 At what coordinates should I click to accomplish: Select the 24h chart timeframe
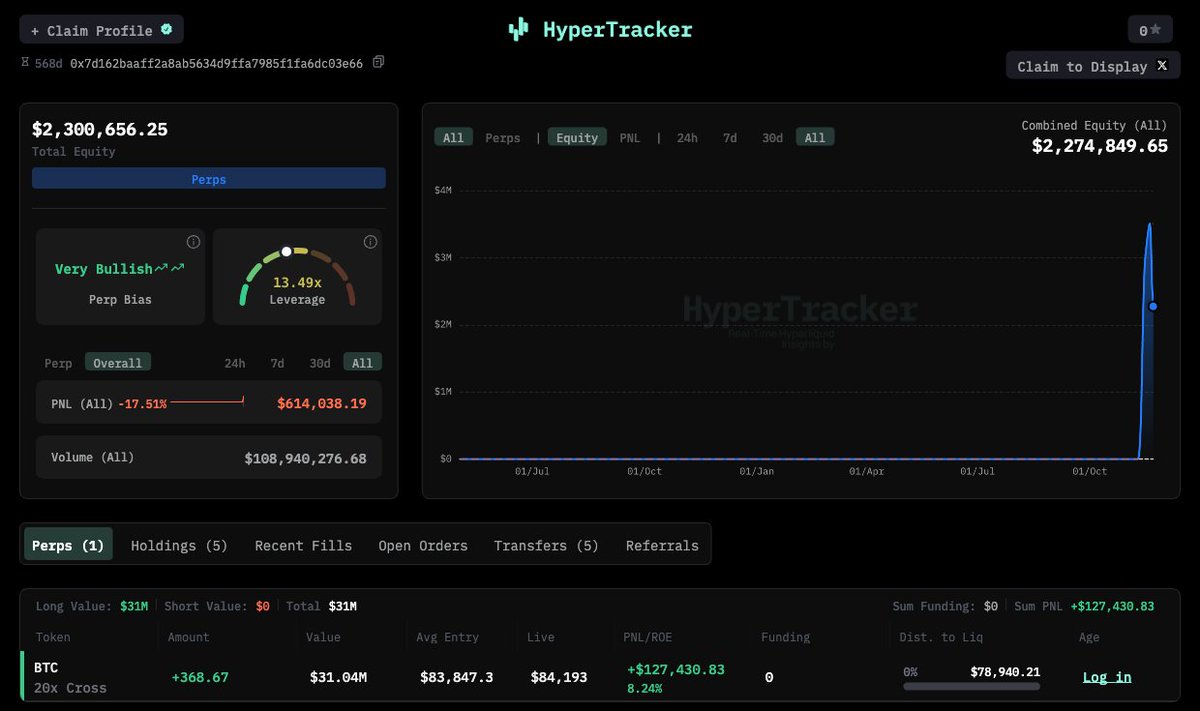(x=687, y=137)
